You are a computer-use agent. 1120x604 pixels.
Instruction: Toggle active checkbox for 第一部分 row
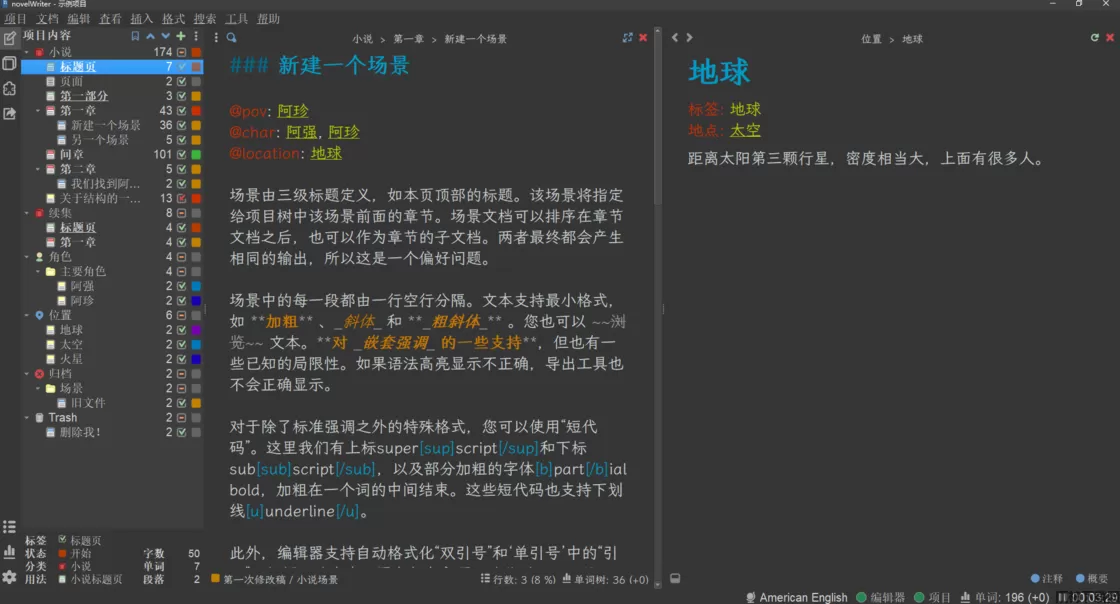coord(181,96)
